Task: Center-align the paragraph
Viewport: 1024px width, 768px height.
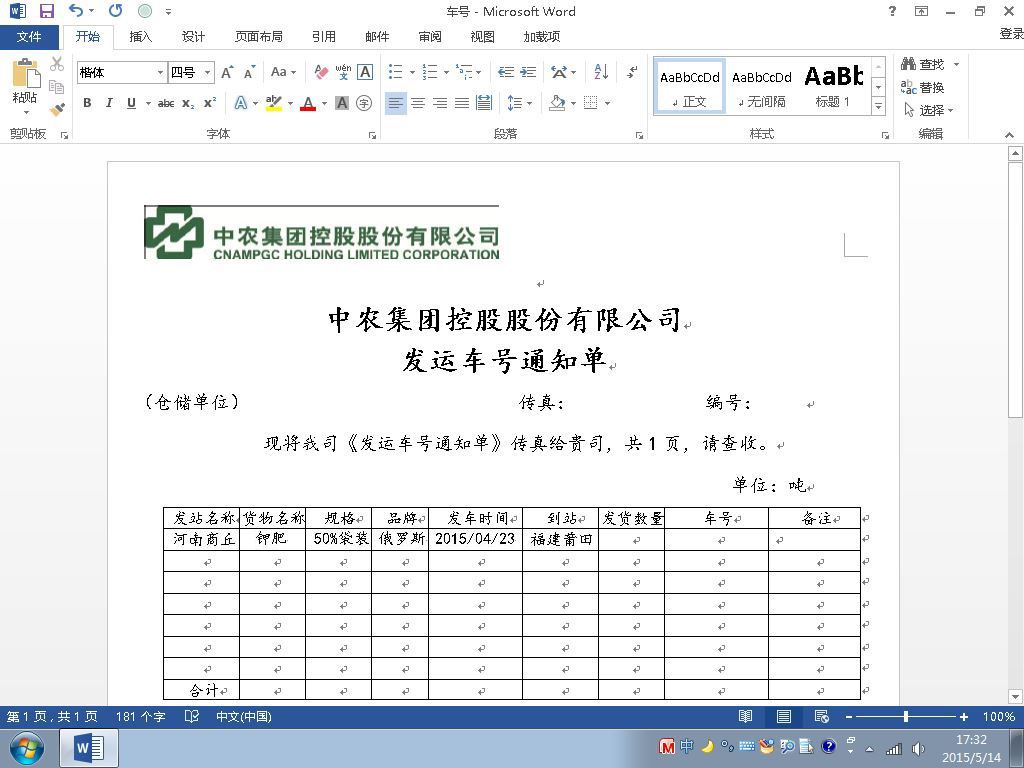Action: coord(418,103)
